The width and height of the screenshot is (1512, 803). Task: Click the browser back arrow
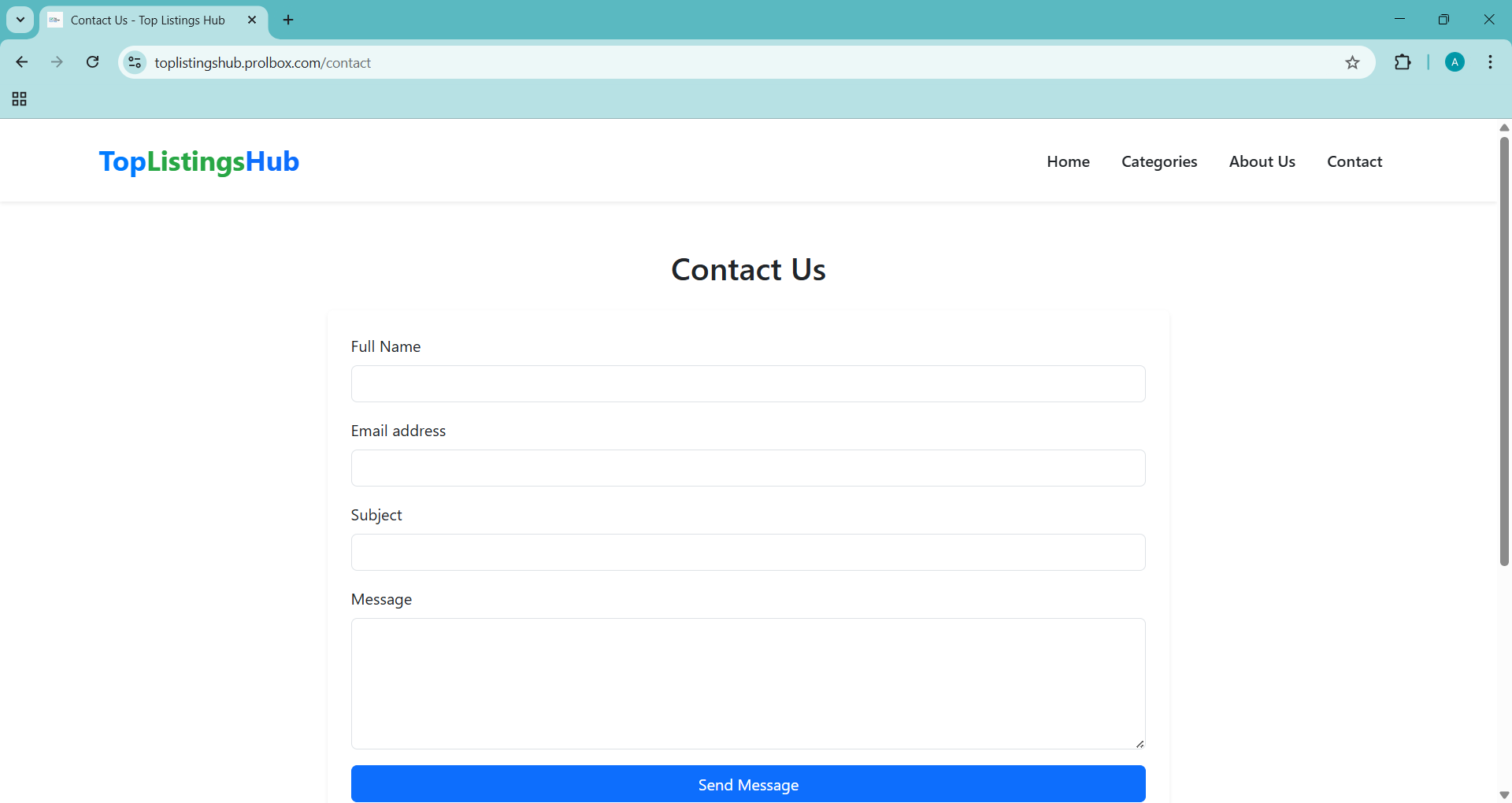point(22,62)
